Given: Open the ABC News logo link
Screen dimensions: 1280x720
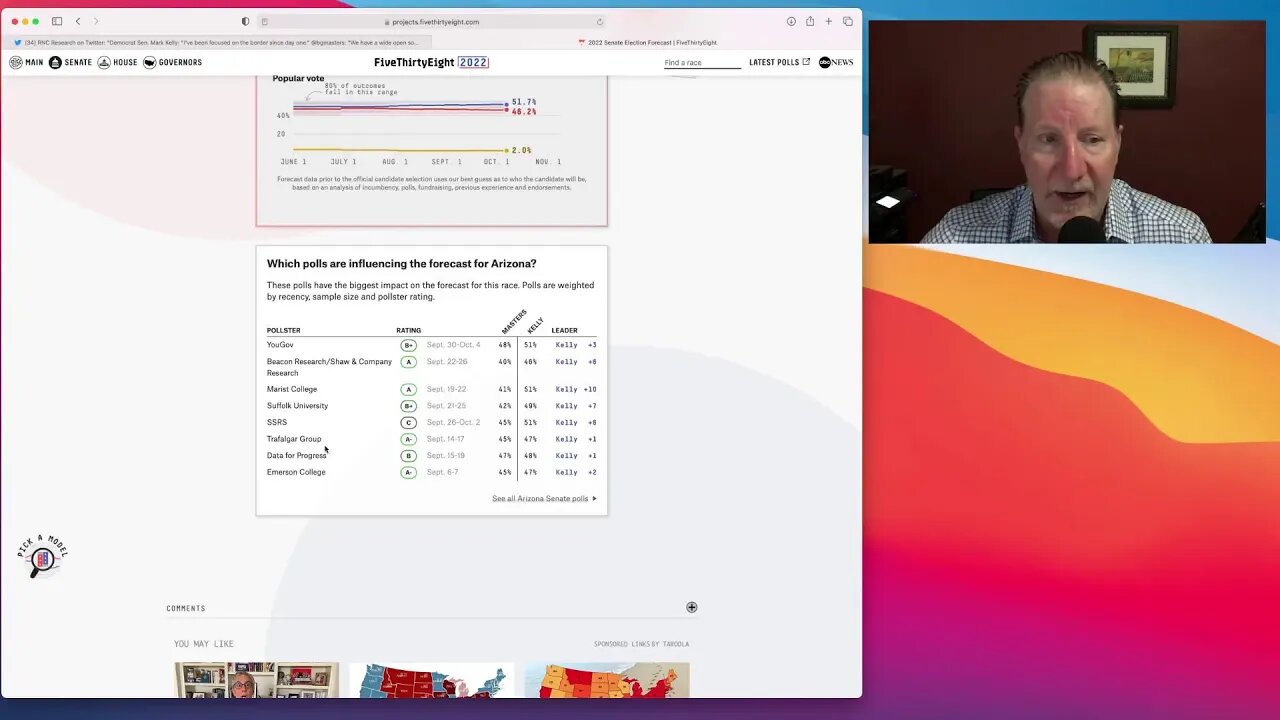Looking at the screenshot, I should (836, 62).
